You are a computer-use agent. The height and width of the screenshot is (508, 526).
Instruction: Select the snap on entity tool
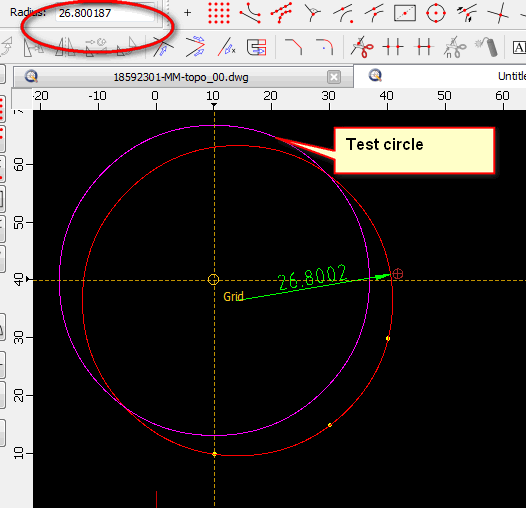click(x=281, y=13)
